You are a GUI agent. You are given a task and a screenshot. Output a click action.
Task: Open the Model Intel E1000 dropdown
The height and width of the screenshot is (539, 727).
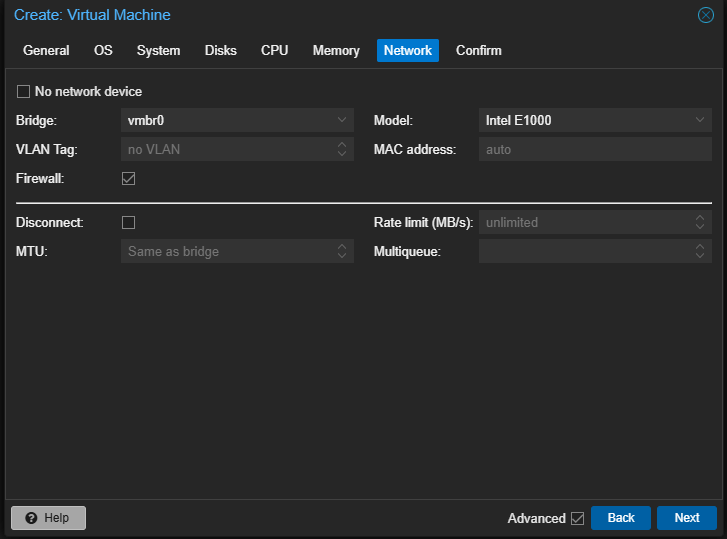(700, 120)
